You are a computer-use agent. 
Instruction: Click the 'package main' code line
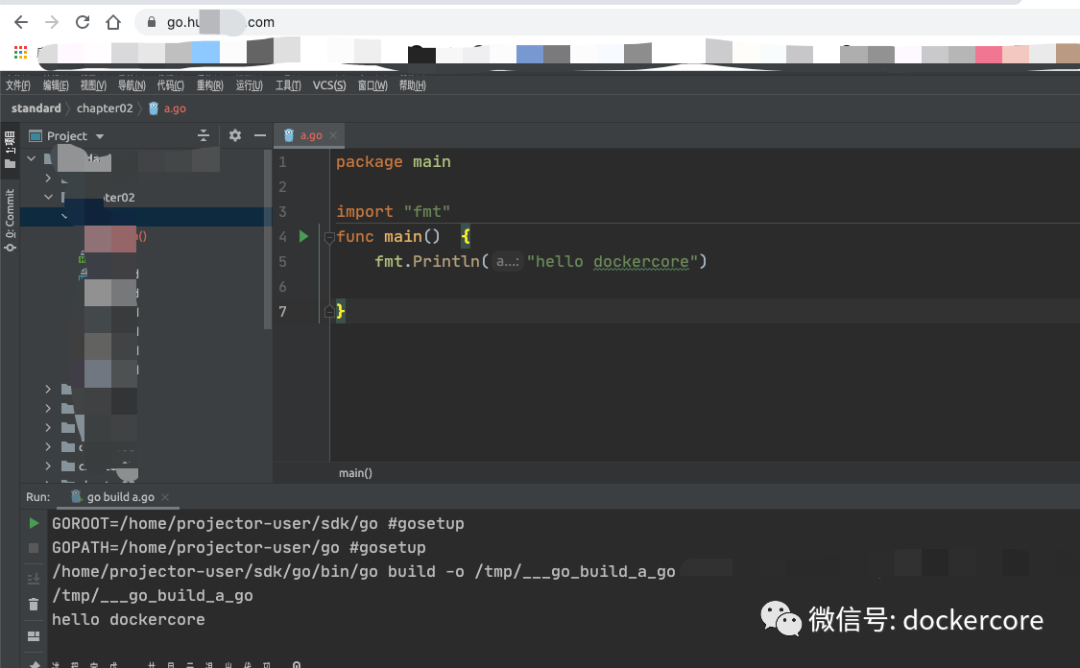393,162
